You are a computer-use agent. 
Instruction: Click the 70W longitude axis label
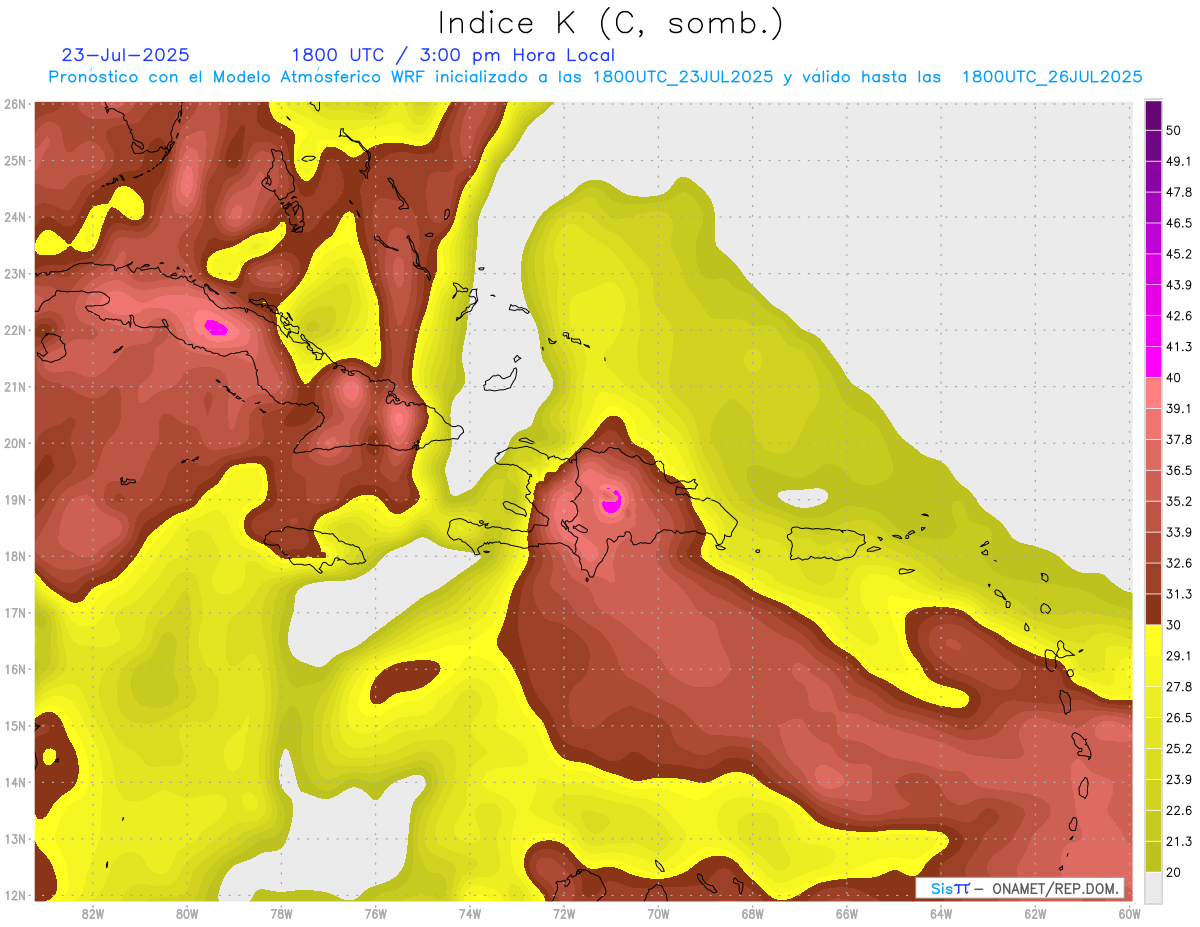tap(658, 912)
